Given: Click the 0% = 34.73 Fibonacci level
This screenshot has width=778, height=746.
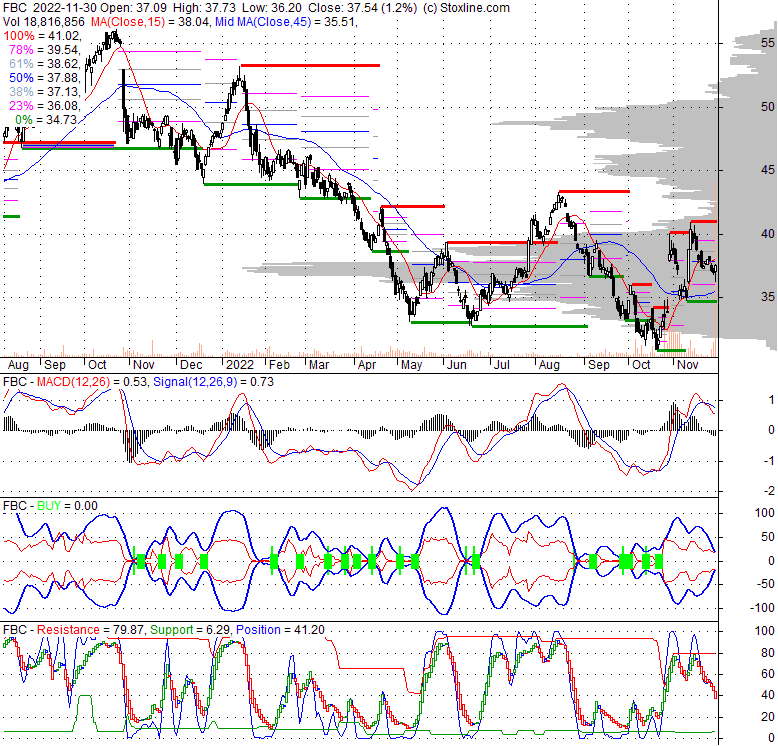Looking at the screenshot, I should coord(46,120).
